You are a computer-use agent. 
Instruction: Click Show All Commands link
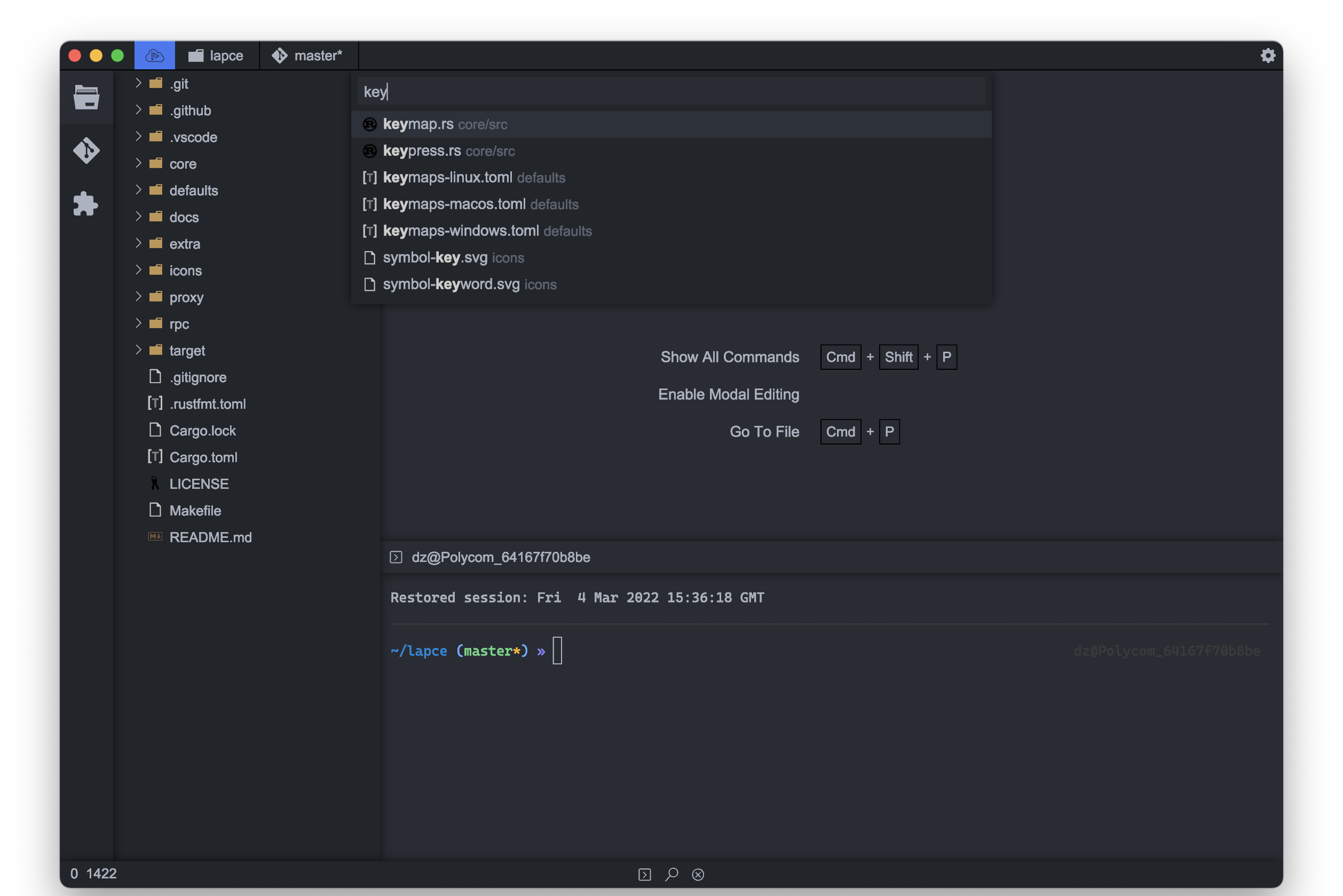click(x=730, y=357)
